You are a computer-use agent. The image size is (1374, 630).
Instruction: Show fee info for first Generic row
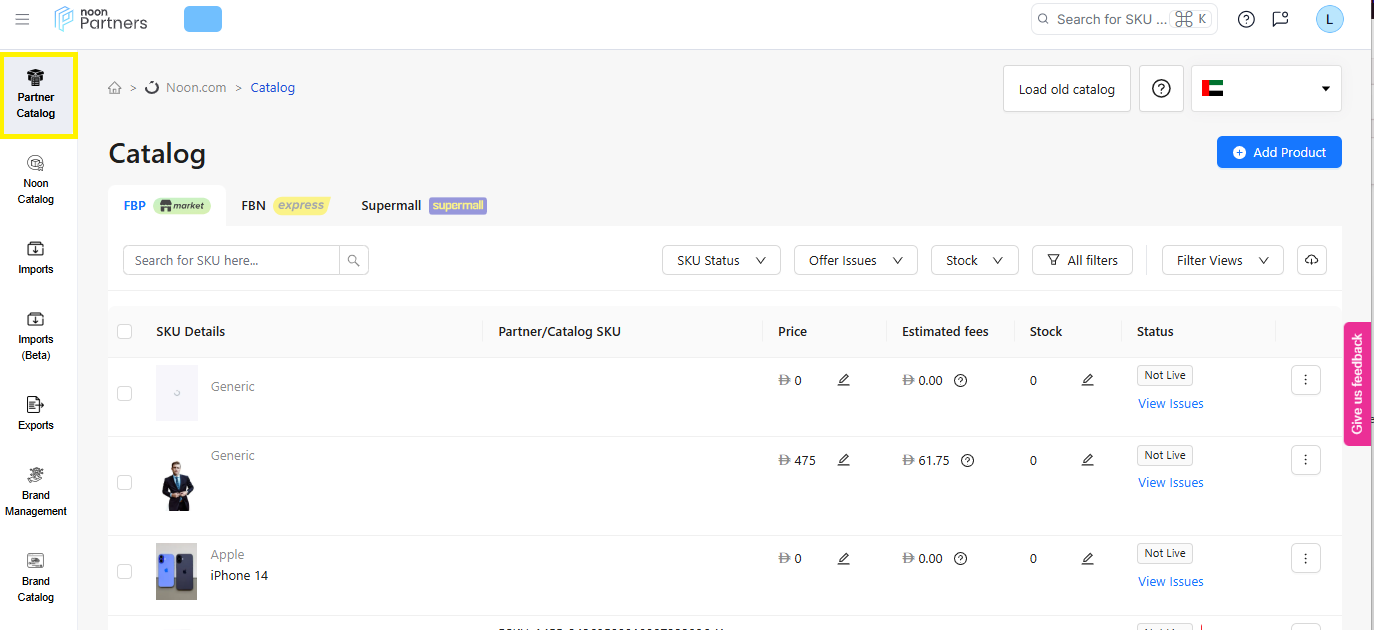960,380
